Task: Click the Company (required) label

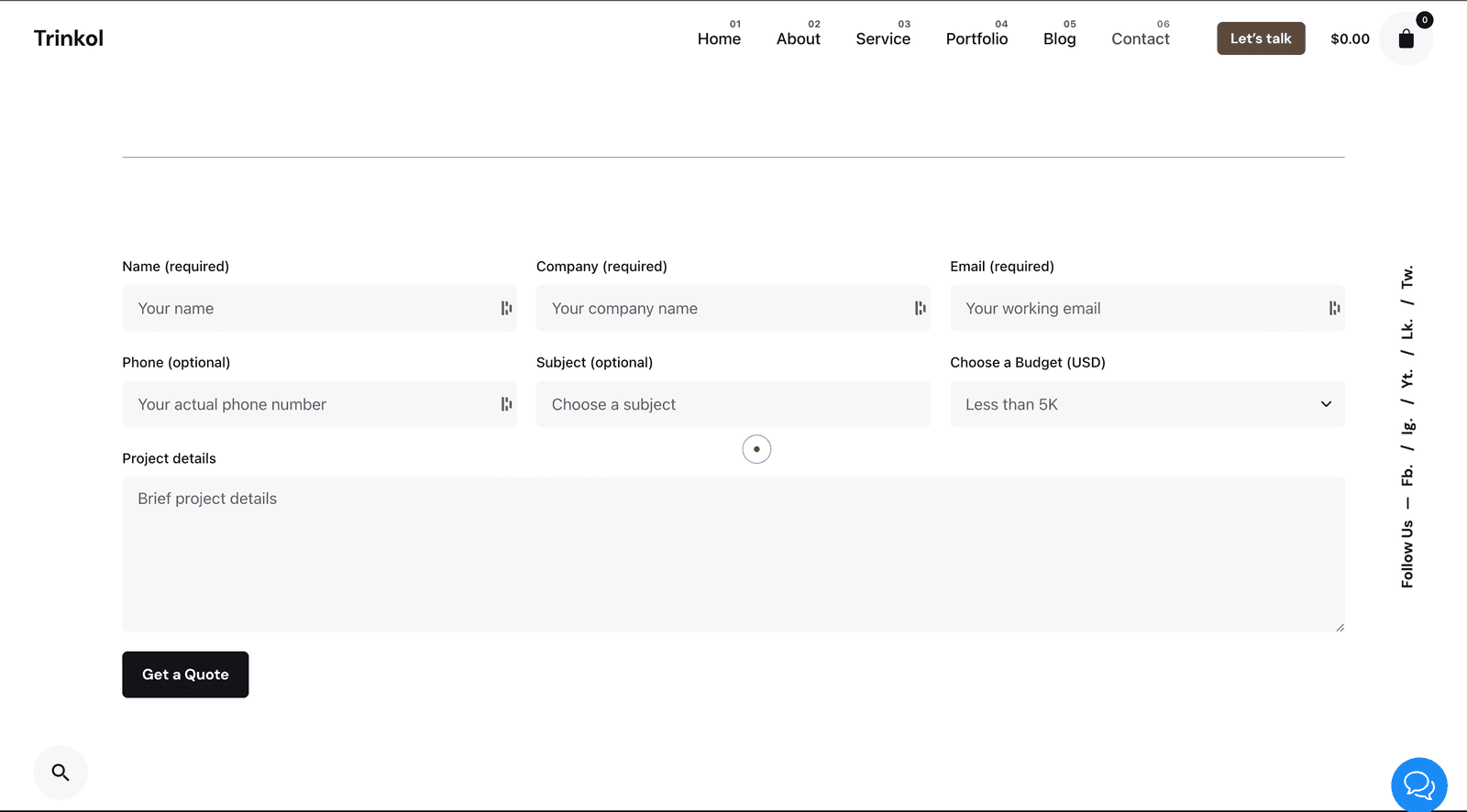Action: click(601, 266)
